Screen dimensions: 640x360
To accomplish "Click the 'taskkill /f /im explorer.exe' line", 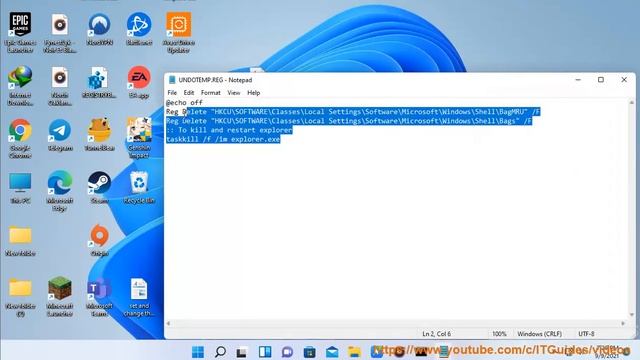I will pos(223,139).
